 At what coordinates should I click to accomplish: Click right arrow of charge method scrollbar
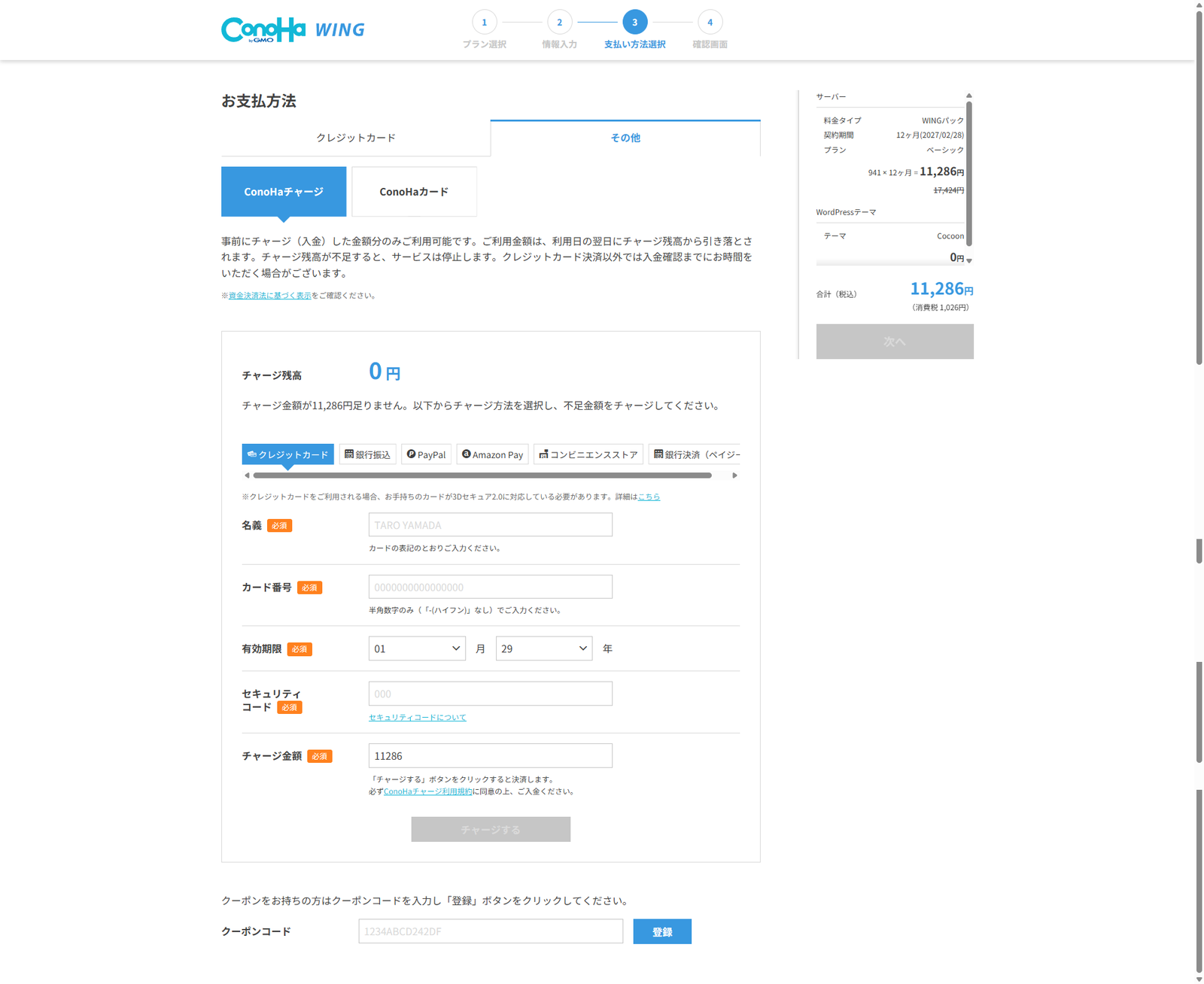735,475
